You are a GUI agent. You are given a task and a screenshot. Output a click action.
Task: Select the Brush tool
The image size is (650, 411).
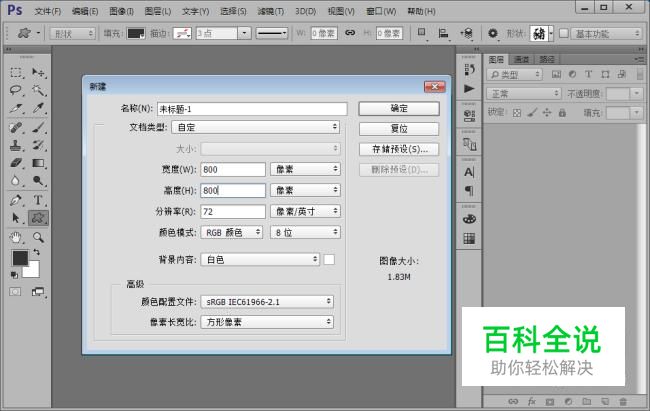pyautogui.click(x=38, y=127)
